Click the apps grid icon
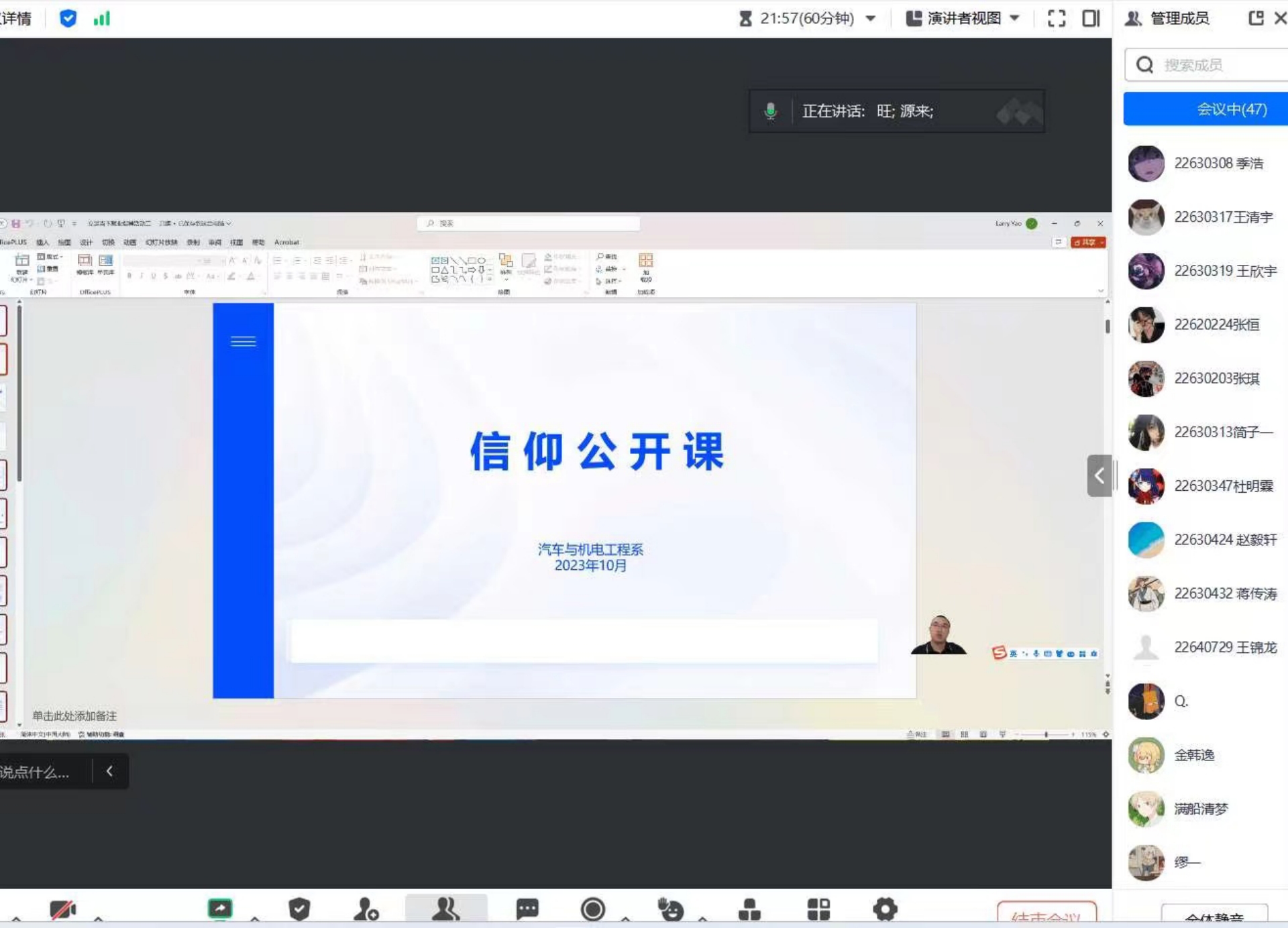Screen dimensions: 1288x928 pyautogui.click(x=818, y=909)
